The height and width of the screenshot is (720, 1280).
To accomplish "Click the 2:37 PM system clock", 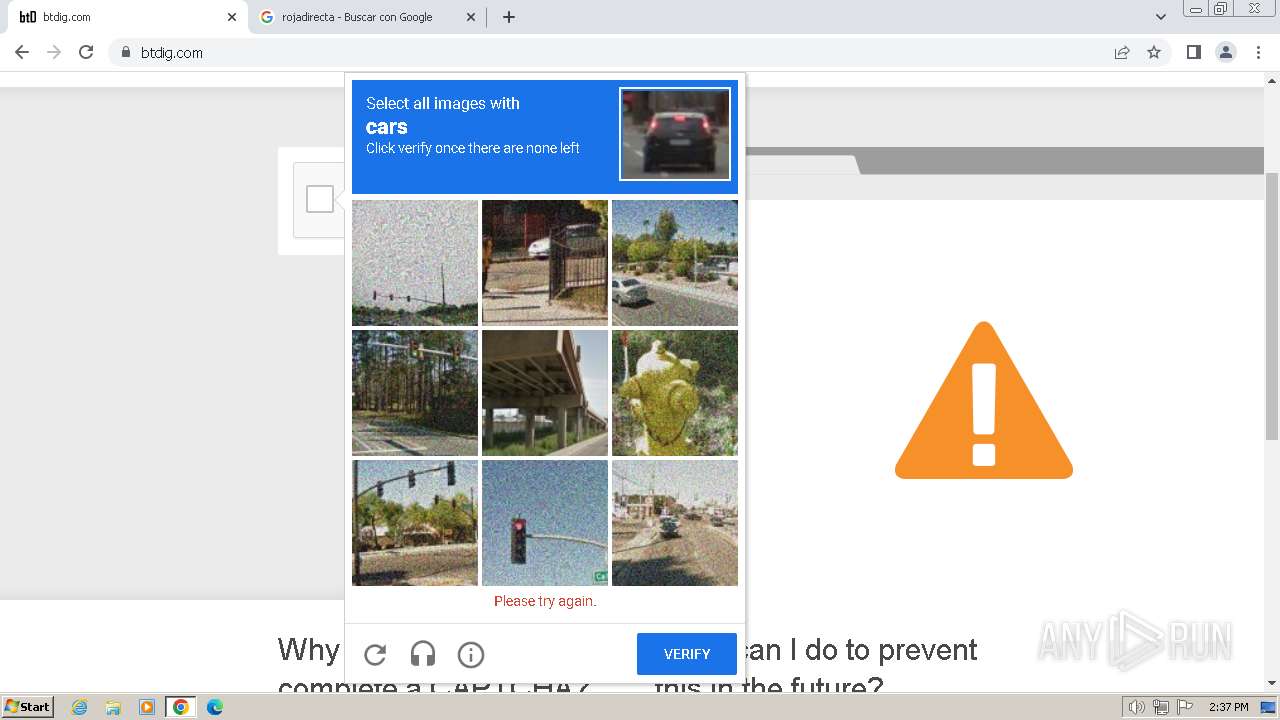I will [x=1228, y=707].
